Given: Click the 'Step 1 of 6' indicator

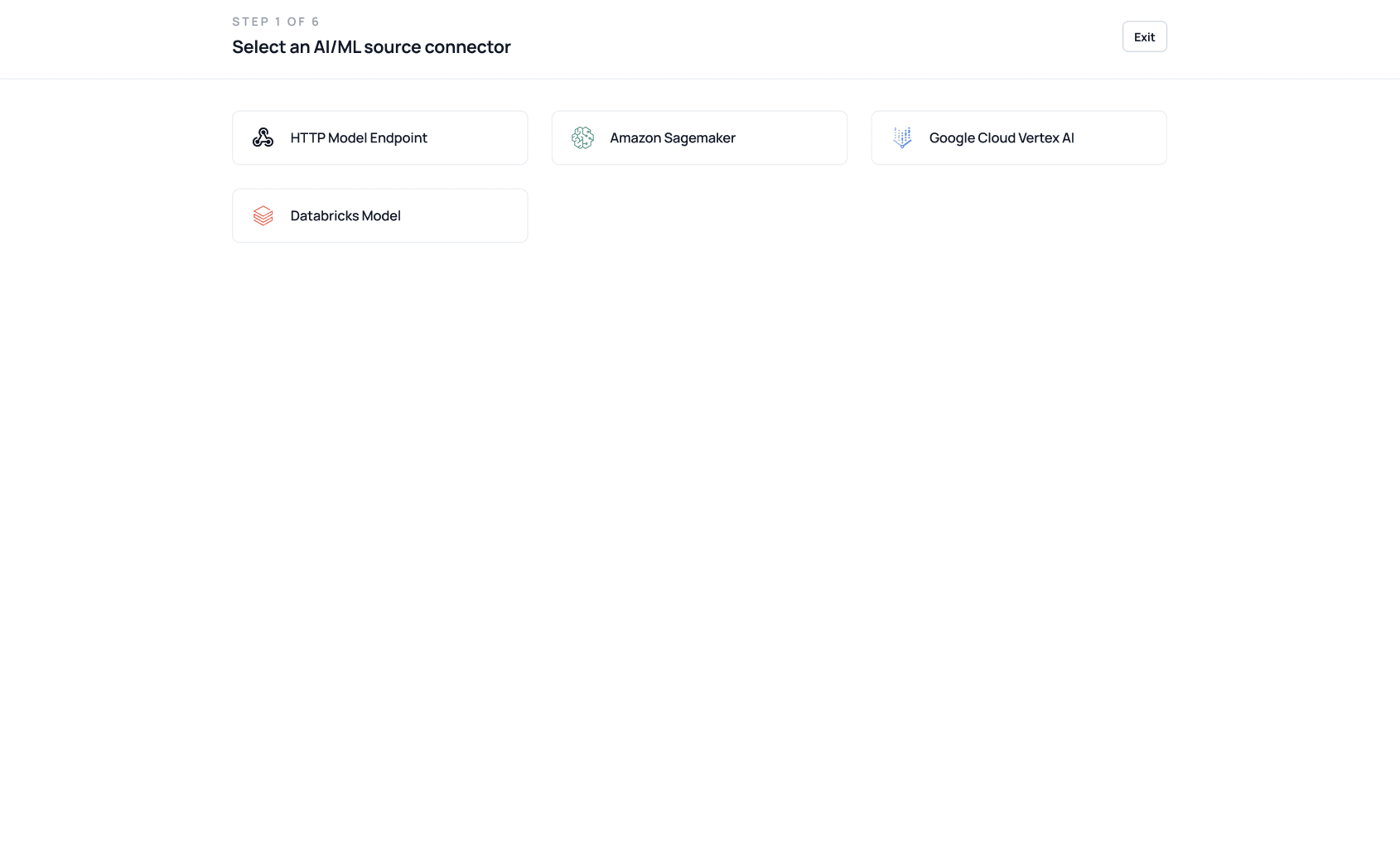Looking at the screenshot, I should pos(276,22).
